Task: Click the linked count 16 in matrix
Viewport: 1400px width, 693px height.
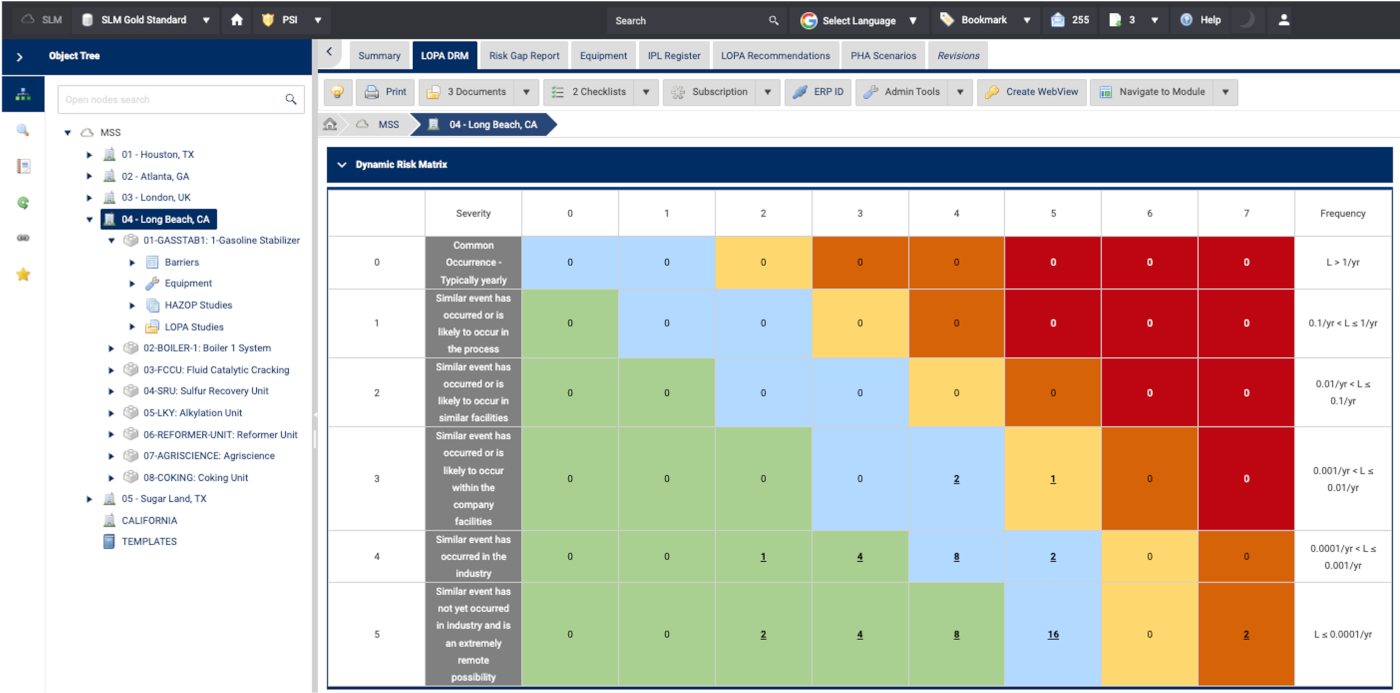Action: coord(1053,634)
